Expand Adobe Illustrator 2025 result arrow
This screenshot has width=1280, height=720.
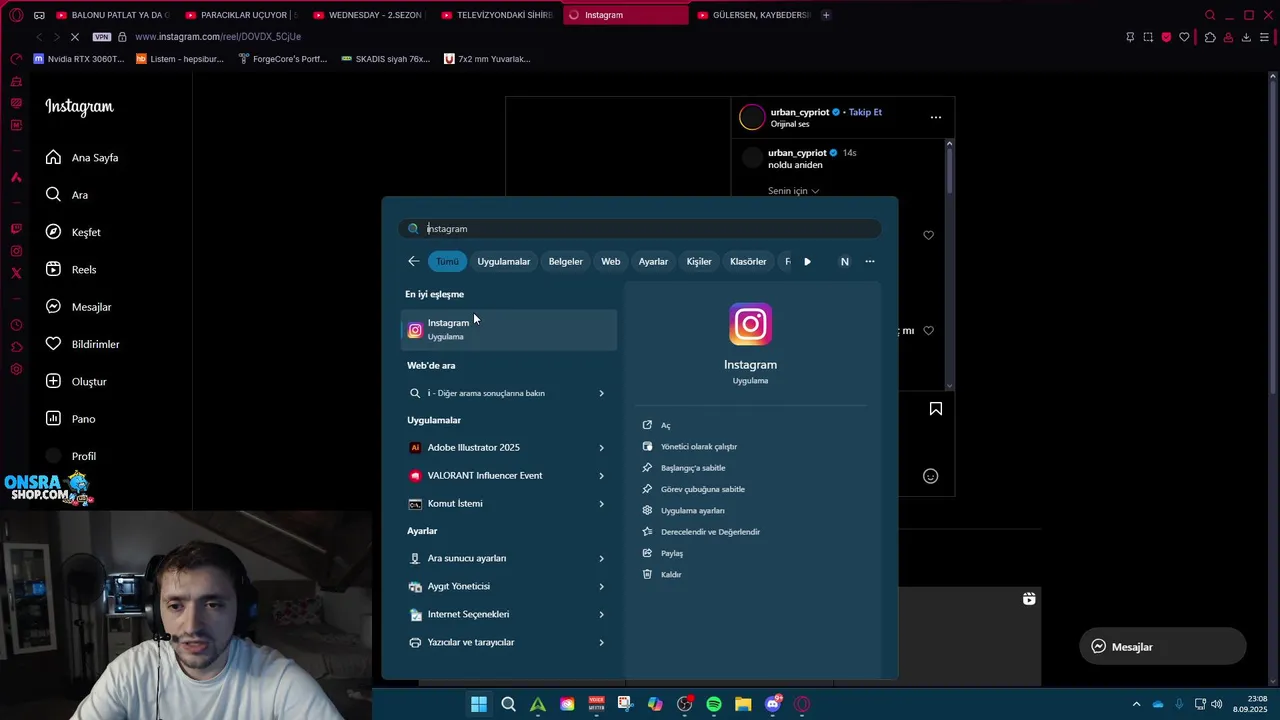(x=602, y=448)
